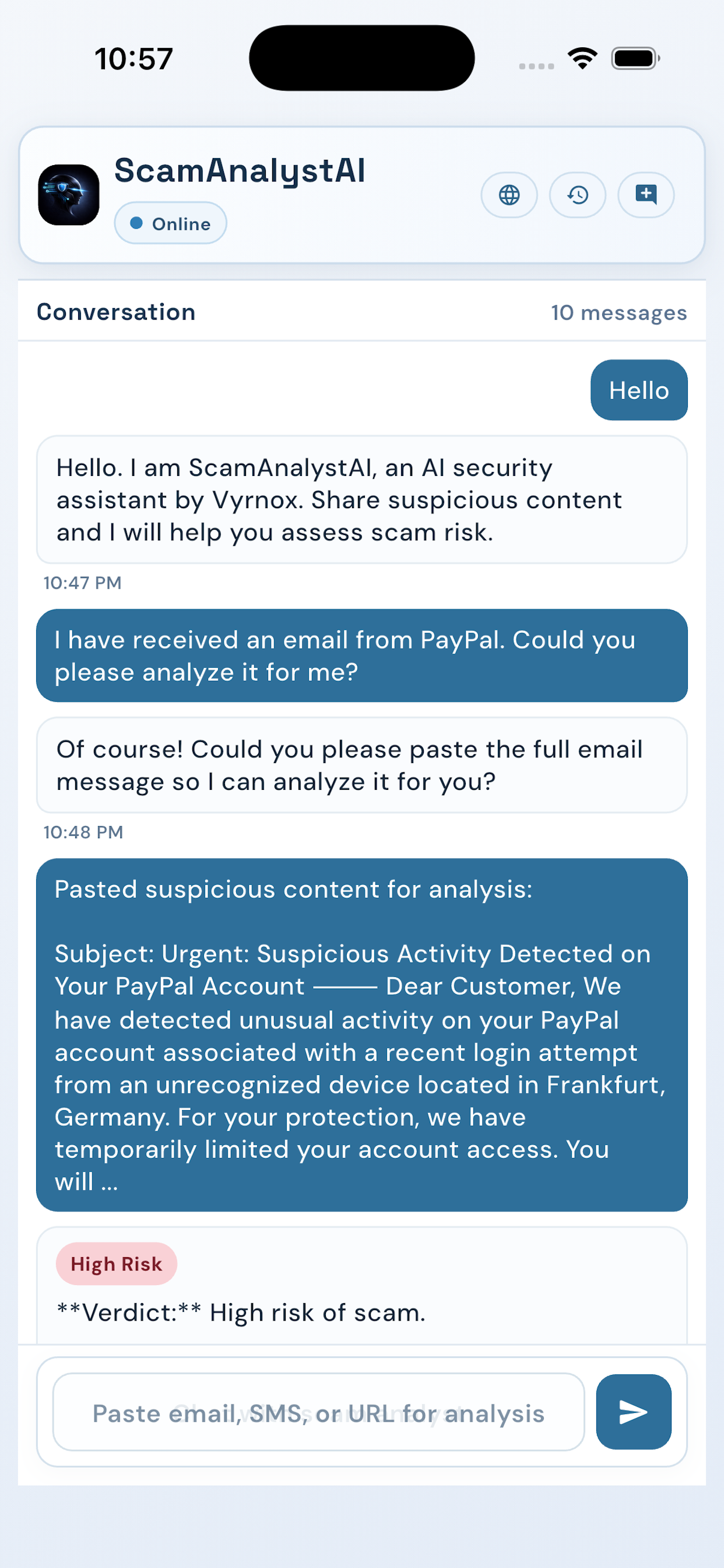
Task: Tap the send arrow button
Action: click(633, 1412)
